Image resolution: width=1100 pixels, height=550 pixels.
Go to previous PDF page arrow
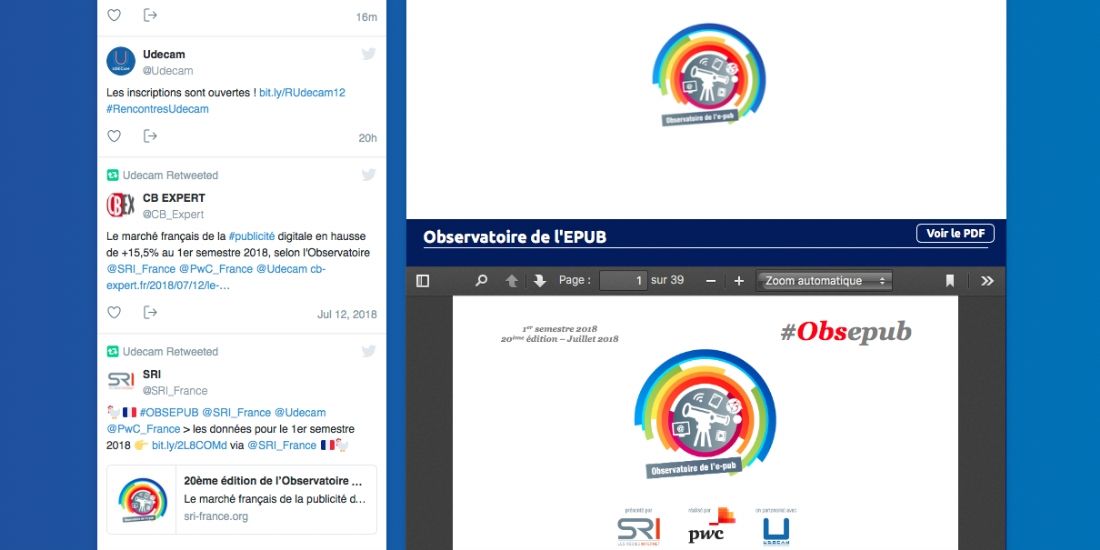point(511,281)
